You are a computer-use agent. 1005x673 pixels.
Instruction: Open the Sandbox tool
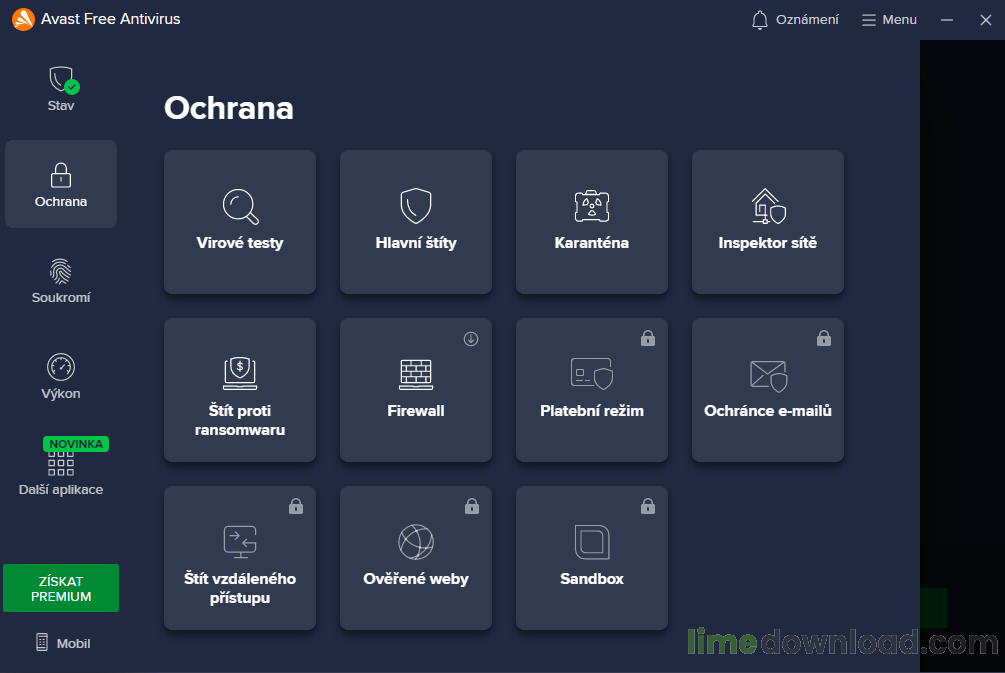tap(591, 558)
